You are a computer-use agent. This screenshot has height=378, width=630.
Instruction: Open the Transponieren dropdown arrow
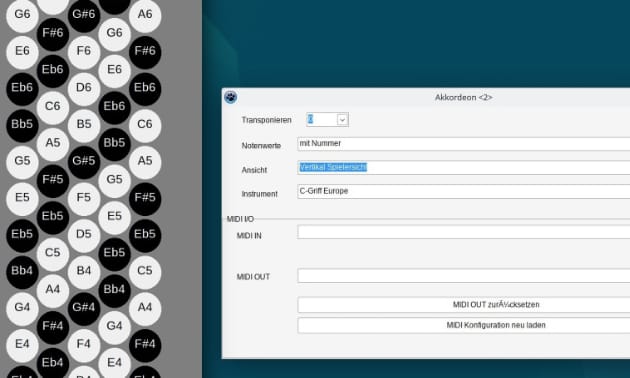(342, 120)
